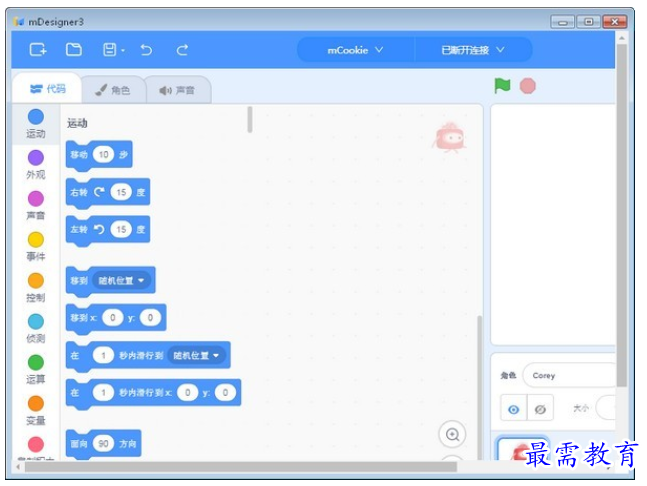The image size is (647, 486).
Task: Redo the last action
Action: click(x=182, y=50)
